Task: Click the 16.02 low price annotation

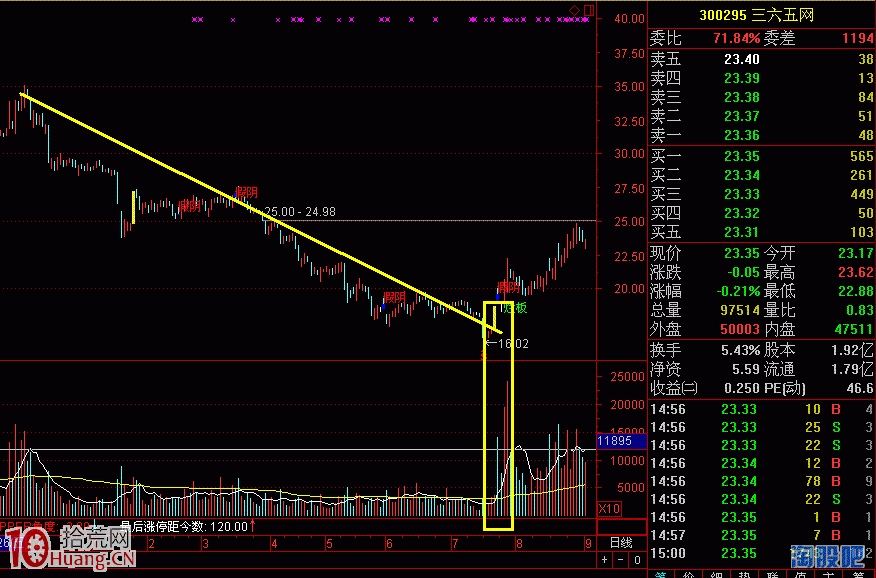Action: click(513, 343)
